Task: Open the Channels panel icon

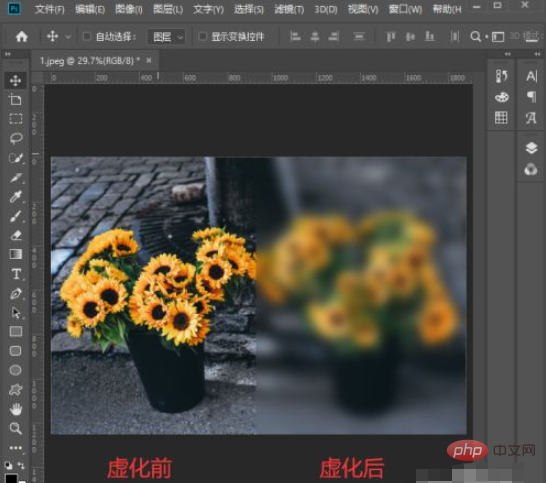Action: click(x=531, y=169)
